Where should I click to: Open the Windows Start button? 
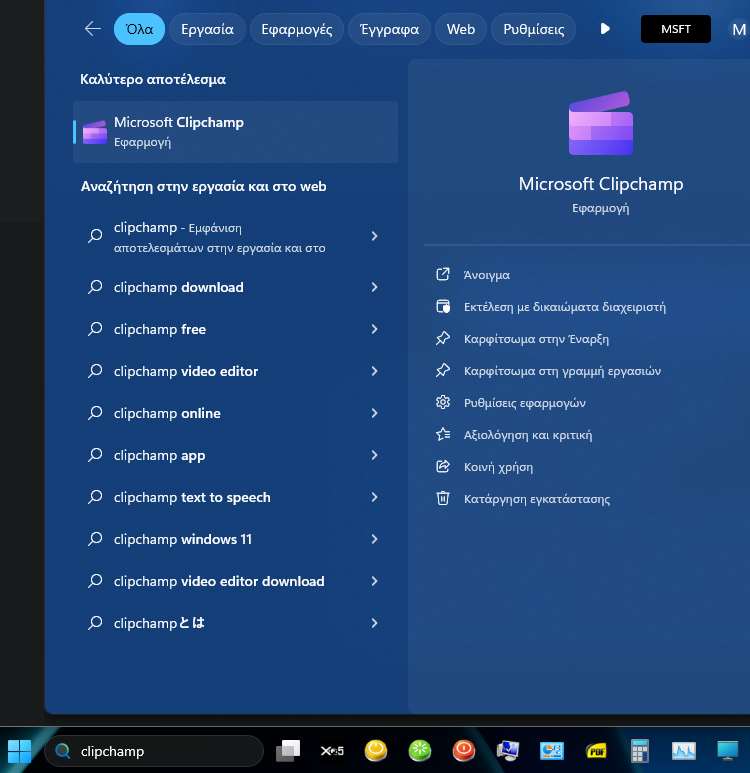[x=20, y=751]
